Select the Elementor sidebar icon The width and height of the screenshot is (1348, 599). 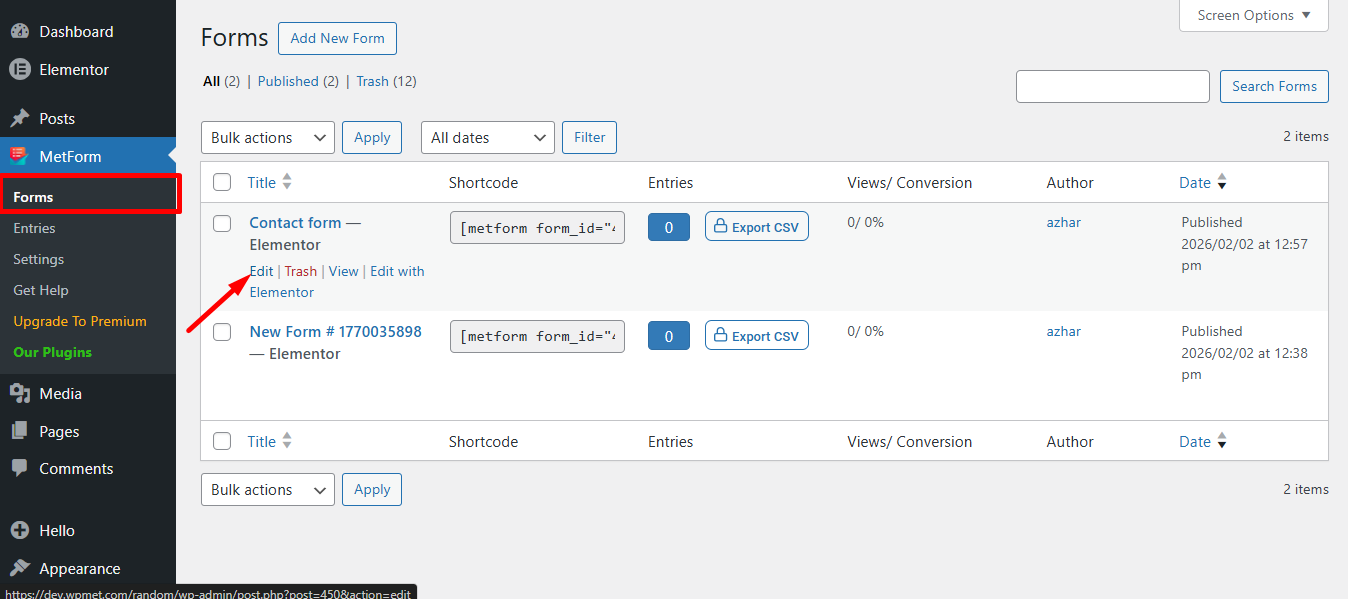coord(20,69)
